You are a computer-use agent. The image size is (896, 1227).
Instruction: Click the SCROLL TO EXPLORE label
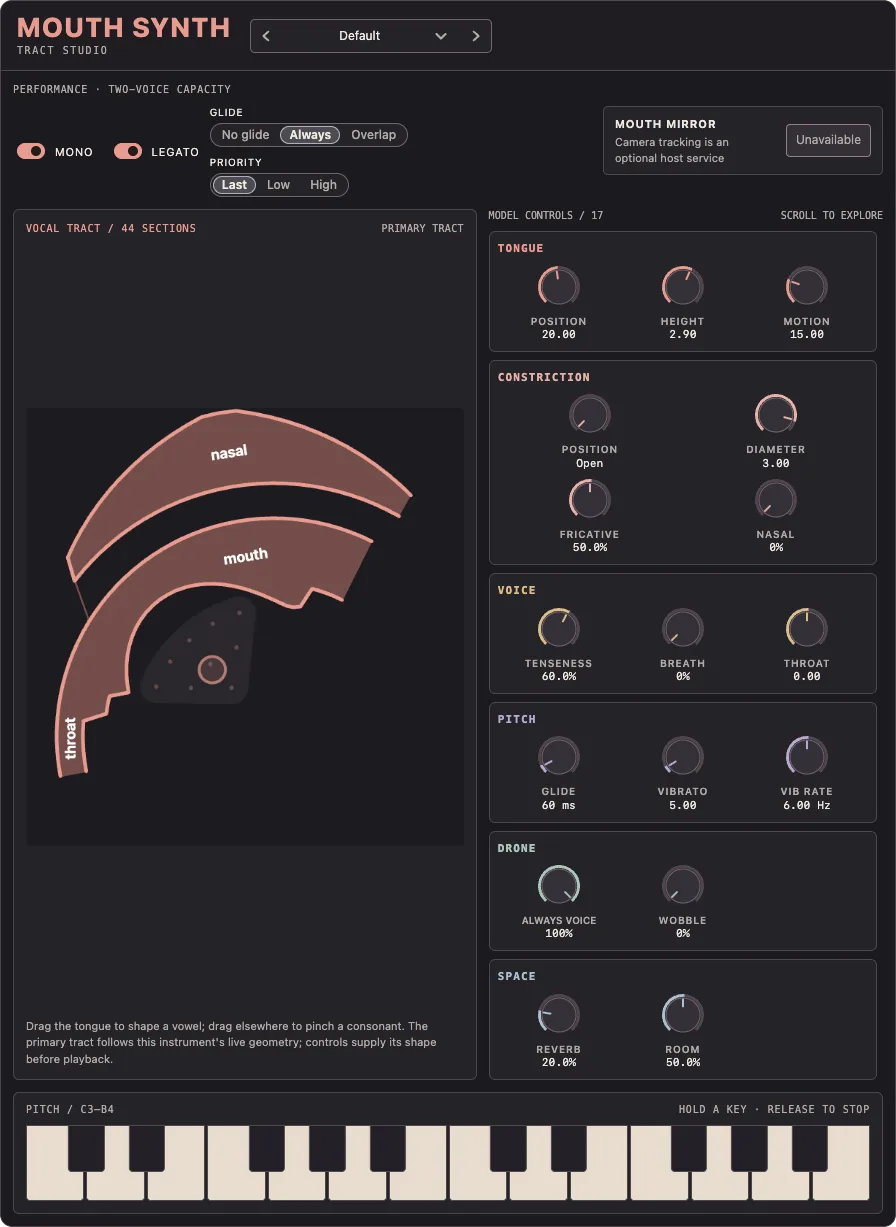832,215
